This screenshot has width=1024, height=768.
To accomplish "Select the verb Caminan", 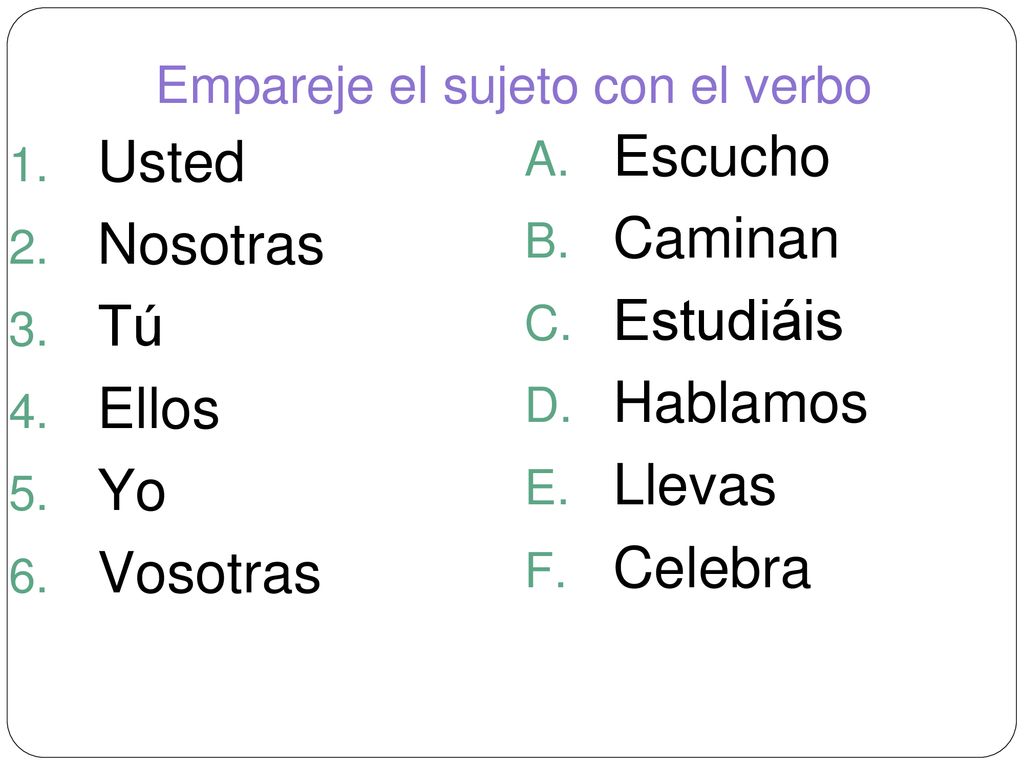I will point(726,239).
